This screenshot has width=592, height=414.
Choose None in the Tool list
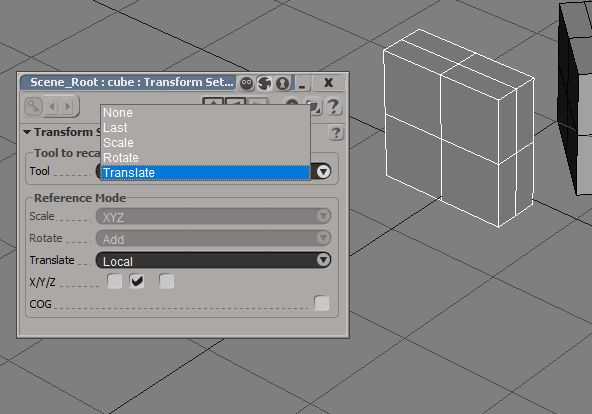coord(205,113)
